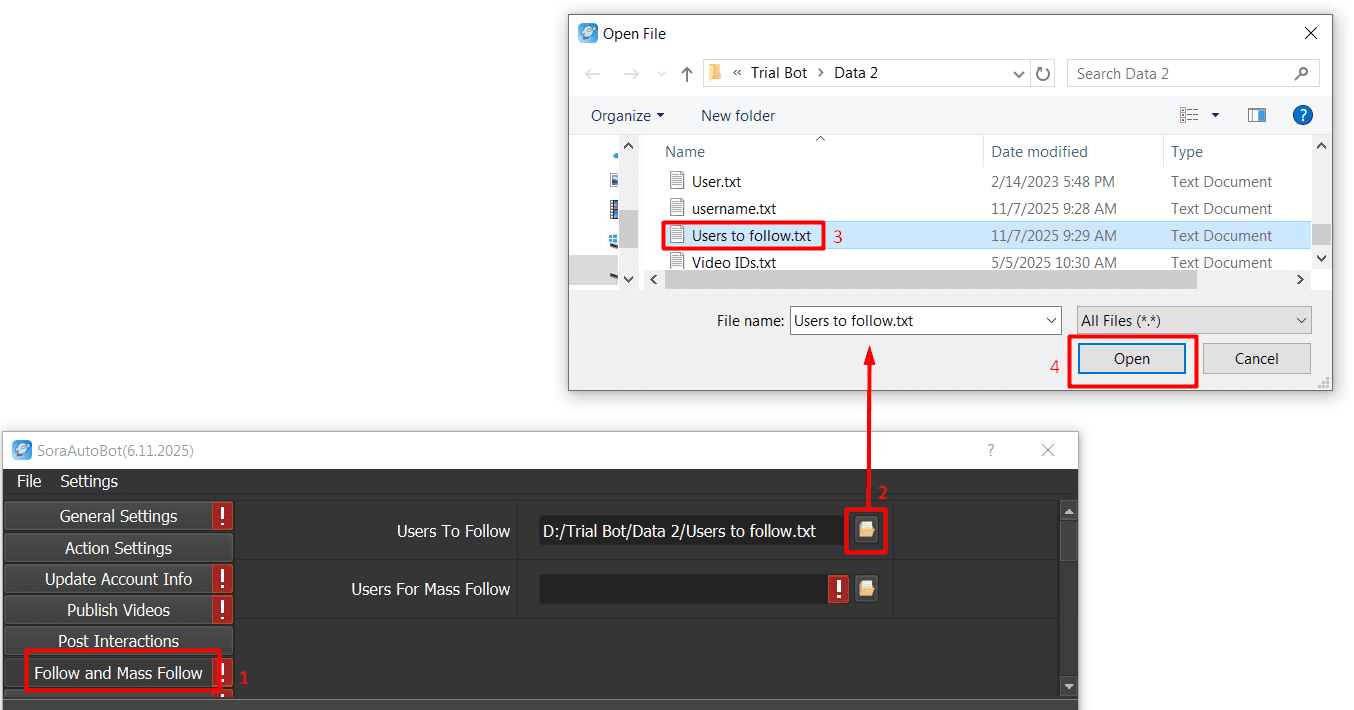Click red error icon beside Users For Mass Follow

point(838,589)
